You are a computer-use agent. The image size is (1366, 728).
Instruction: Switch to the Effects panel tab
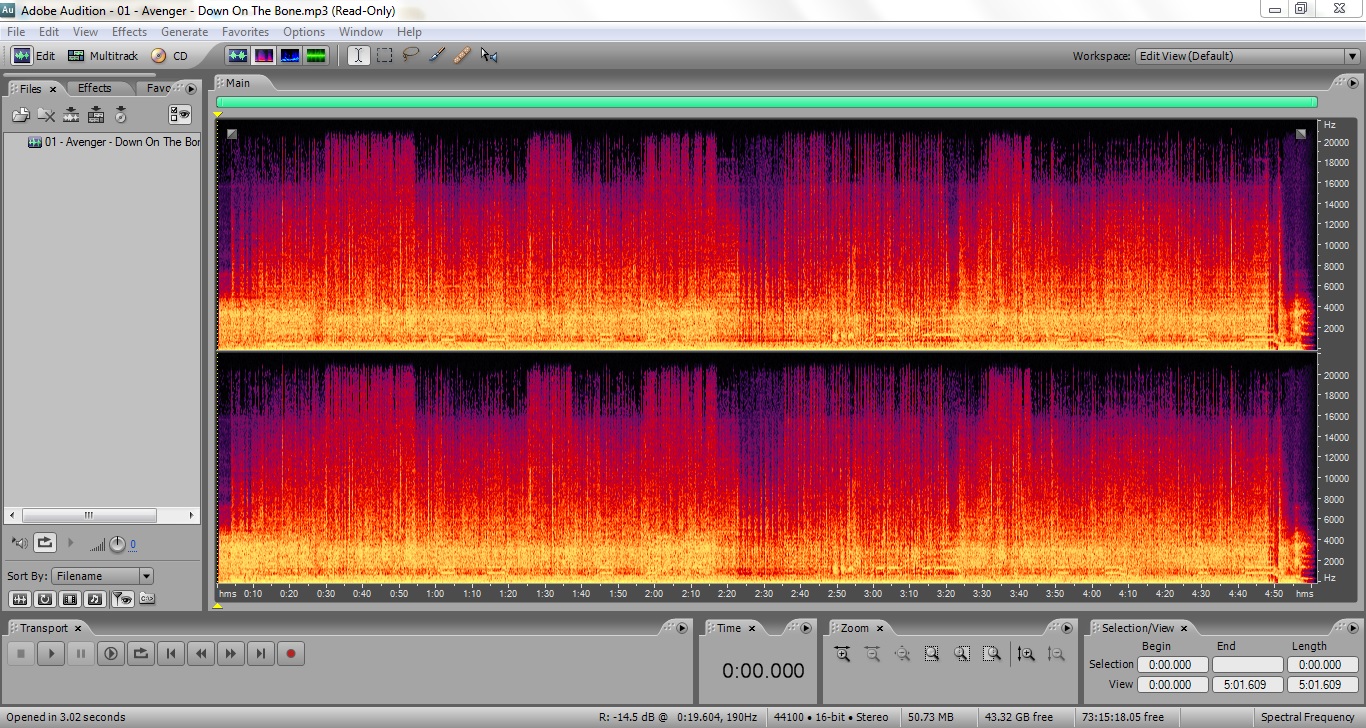[95, 88]
